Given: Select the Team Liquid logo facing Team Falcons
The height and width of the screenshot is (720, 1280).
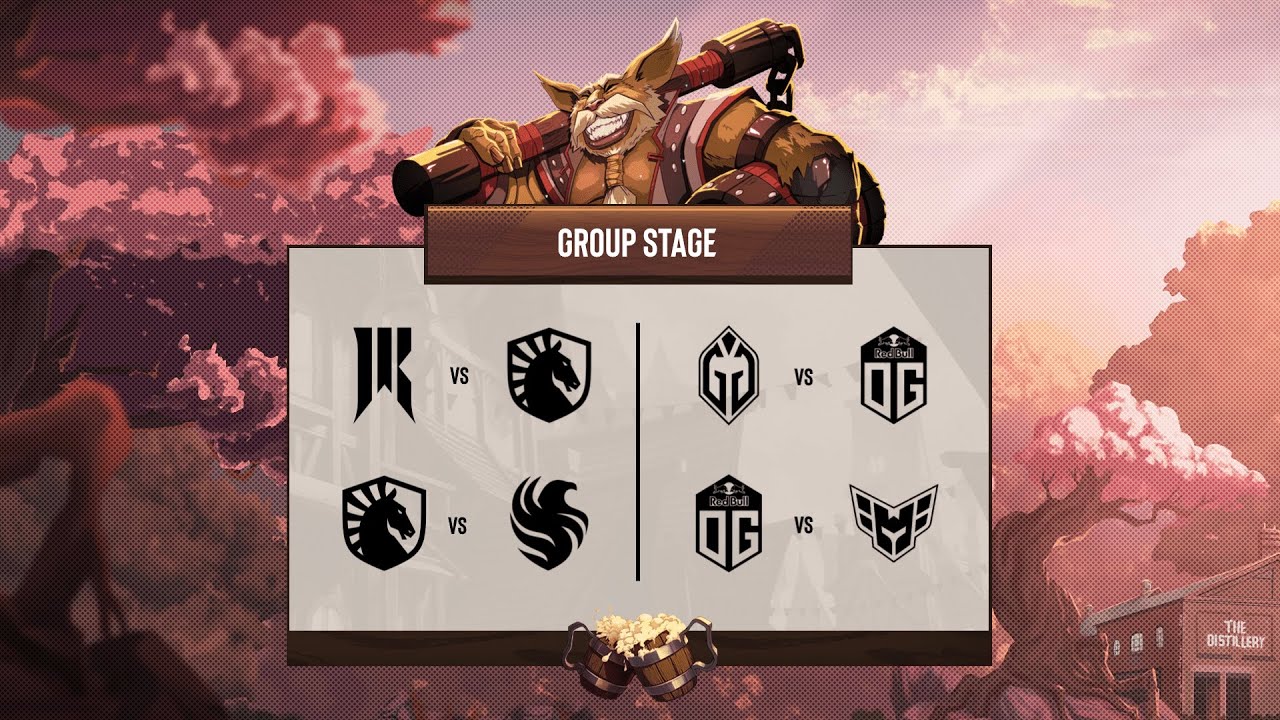Looking at the screenshot, I should tap(384, 524).
